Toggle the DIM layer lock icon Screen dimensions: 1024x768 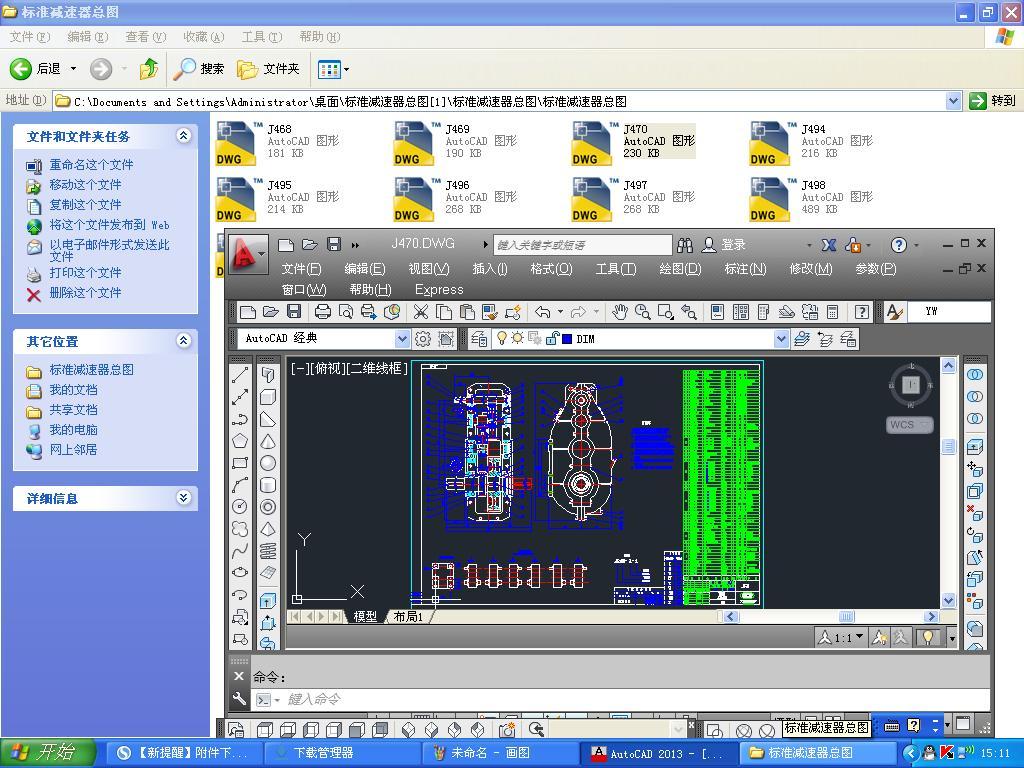[551, 339]
